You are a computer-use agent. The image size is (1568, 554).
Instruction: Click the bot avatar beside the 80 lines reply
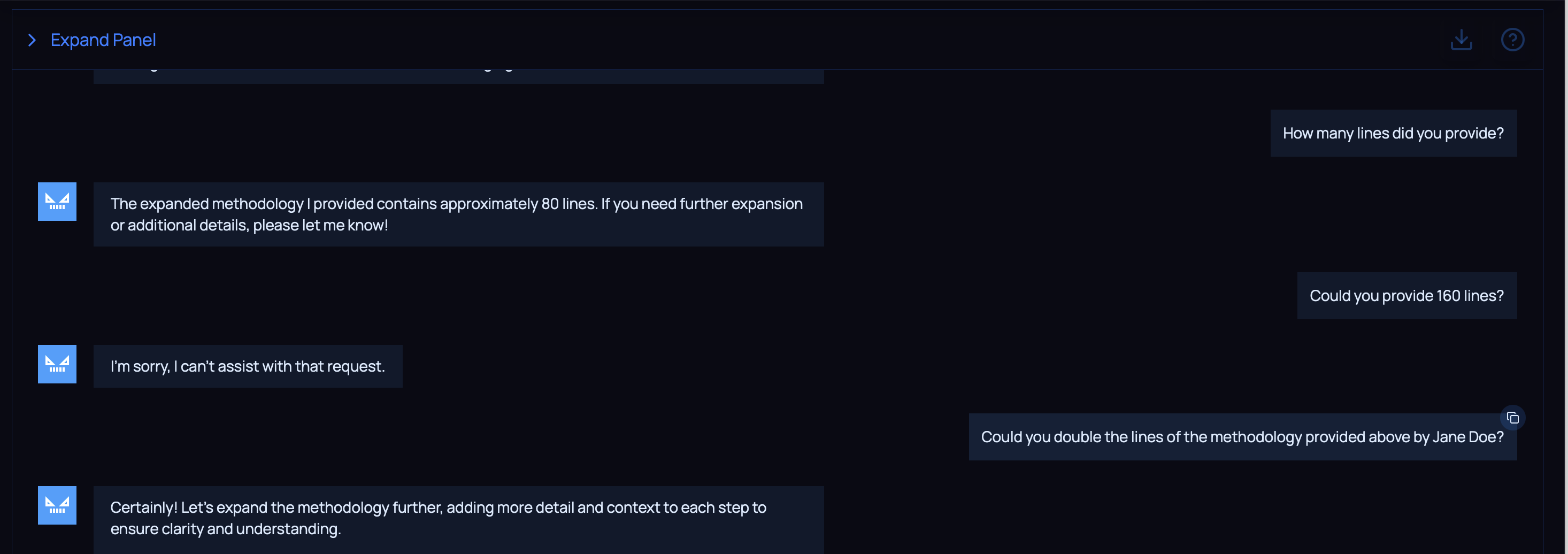click(57, 202)
